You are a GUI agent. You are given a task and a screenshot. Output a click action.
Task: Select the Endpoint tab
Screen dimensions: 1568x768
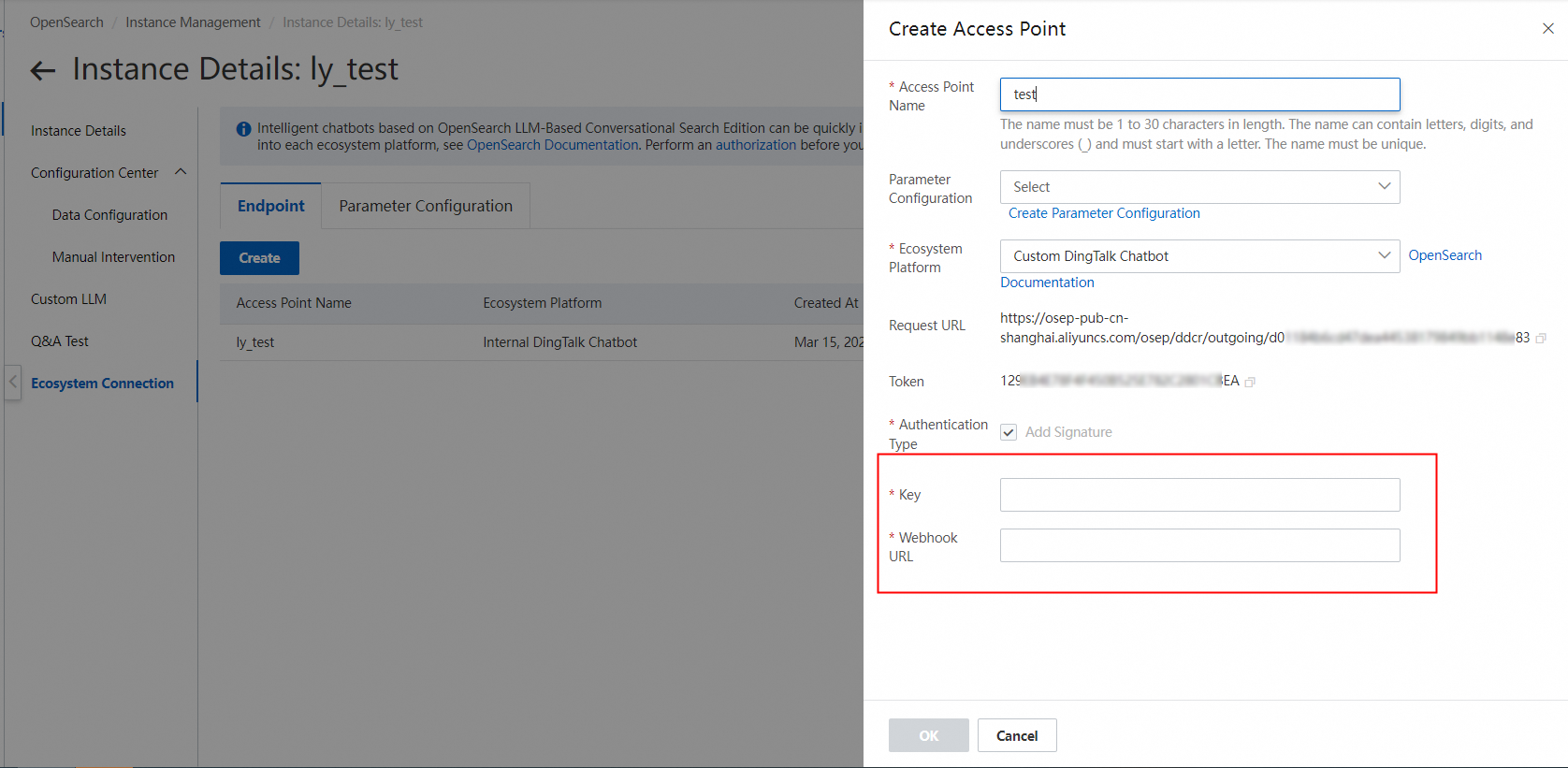tap(270, 206)
